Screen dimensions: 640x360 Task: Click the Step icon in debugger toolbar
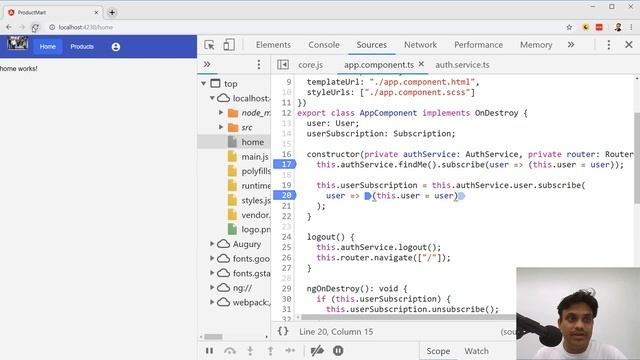point(290,351)
